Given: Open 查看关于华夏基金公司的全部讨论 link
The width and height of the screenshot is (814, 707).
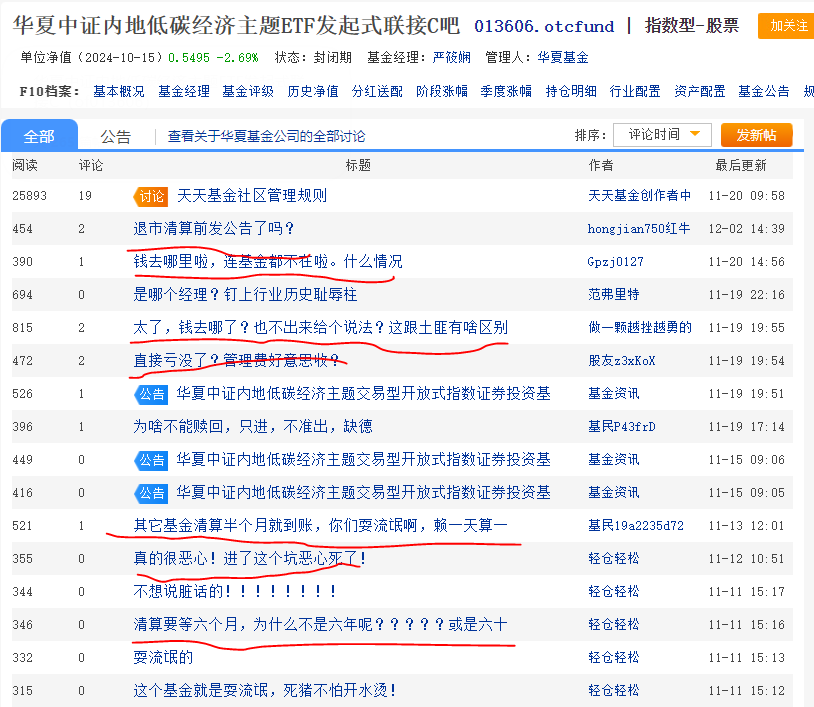Looking at the screenshot, I should (266, 137).
